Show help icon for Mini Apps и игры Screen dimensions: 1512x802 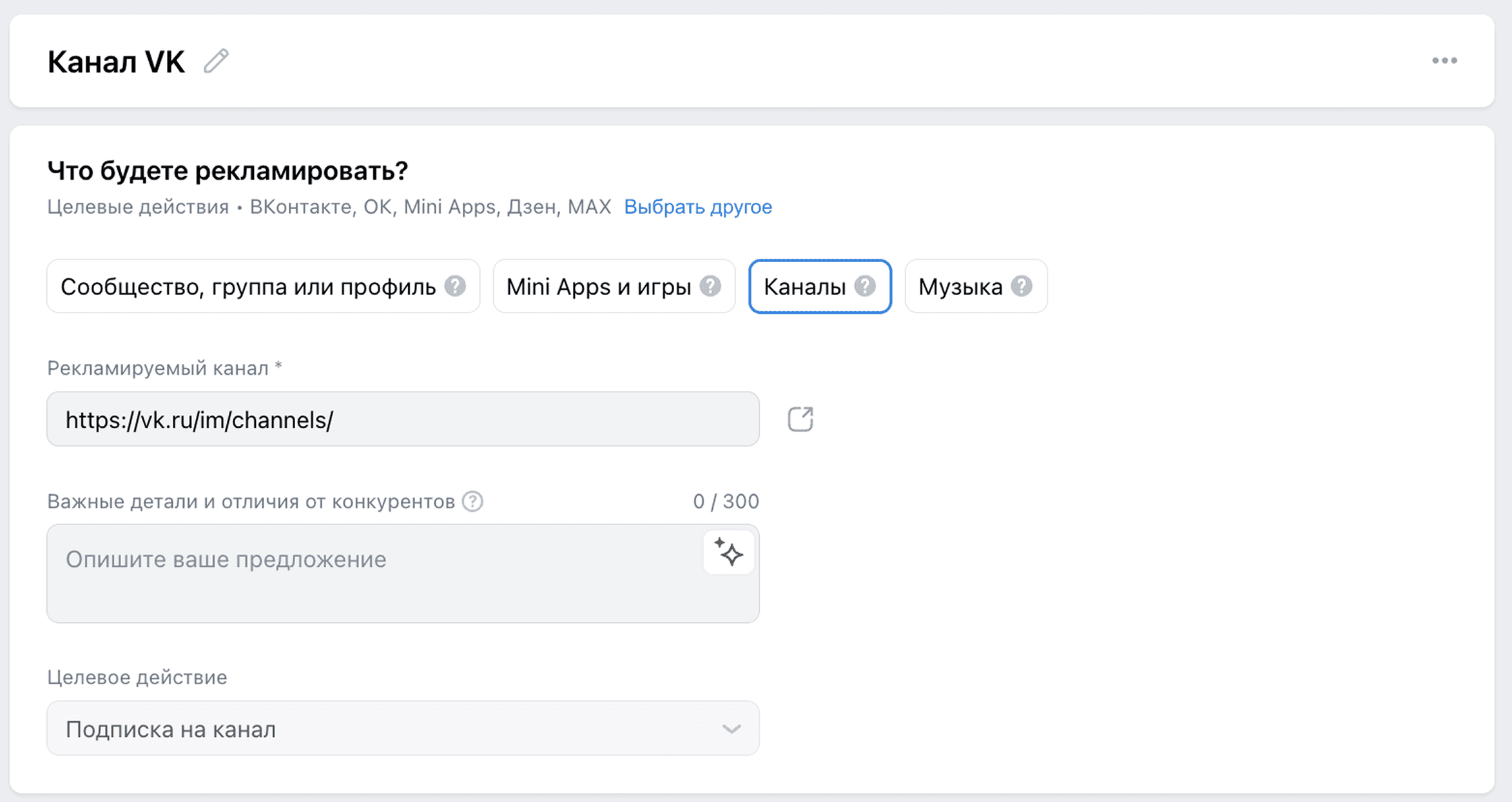710,286
